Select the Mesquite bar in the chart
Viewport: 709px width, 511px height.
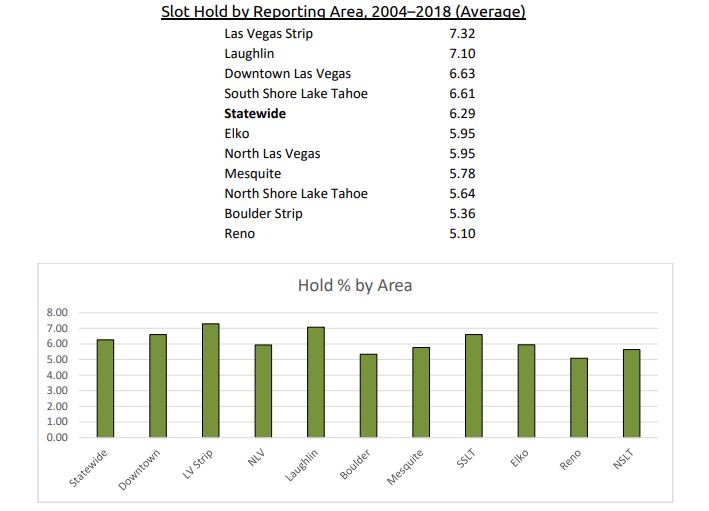421,393
